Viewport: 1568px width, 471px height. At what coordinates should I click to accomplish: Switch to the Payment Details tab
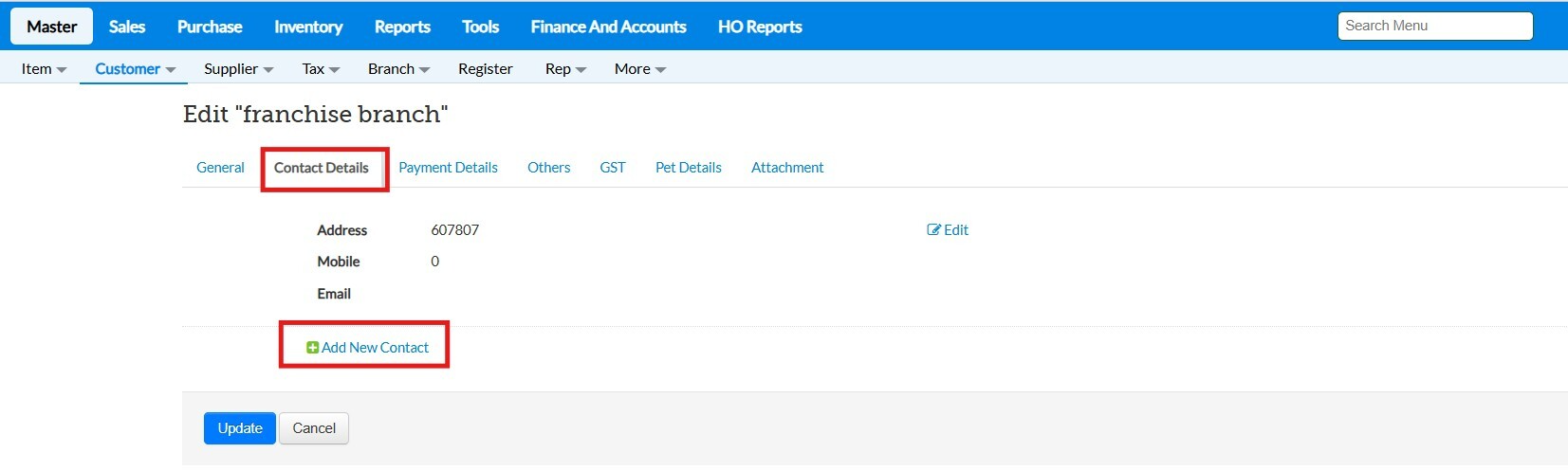pos(448,168)
